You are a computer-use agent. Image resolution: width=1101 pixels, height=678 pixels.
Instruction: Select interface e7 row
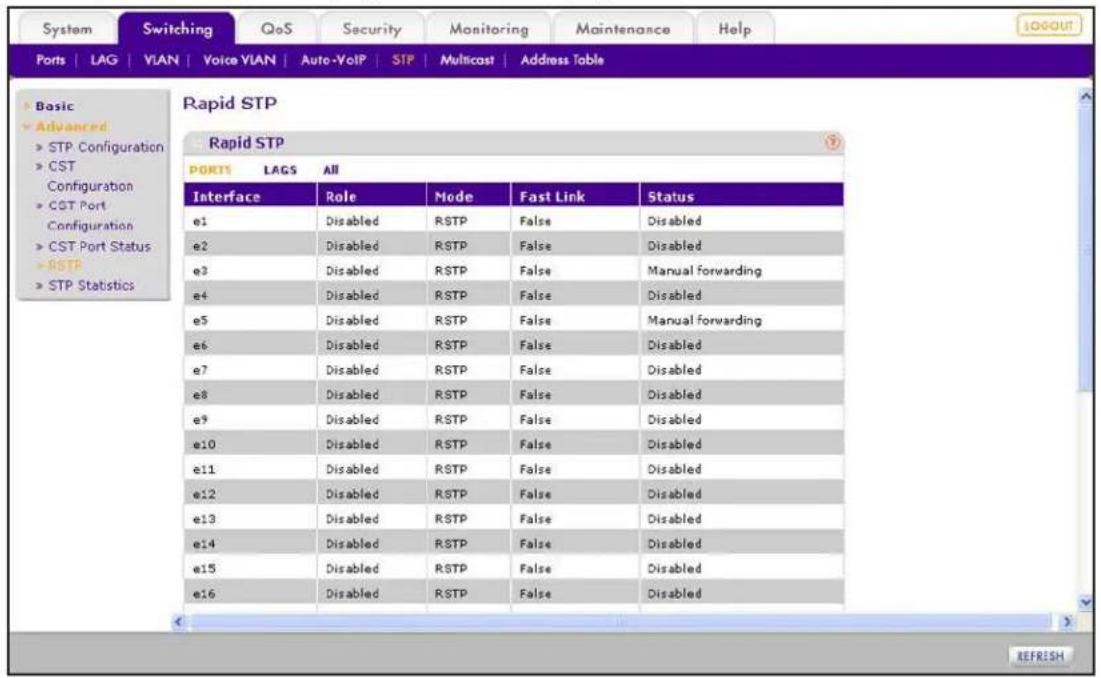point(514,370)
